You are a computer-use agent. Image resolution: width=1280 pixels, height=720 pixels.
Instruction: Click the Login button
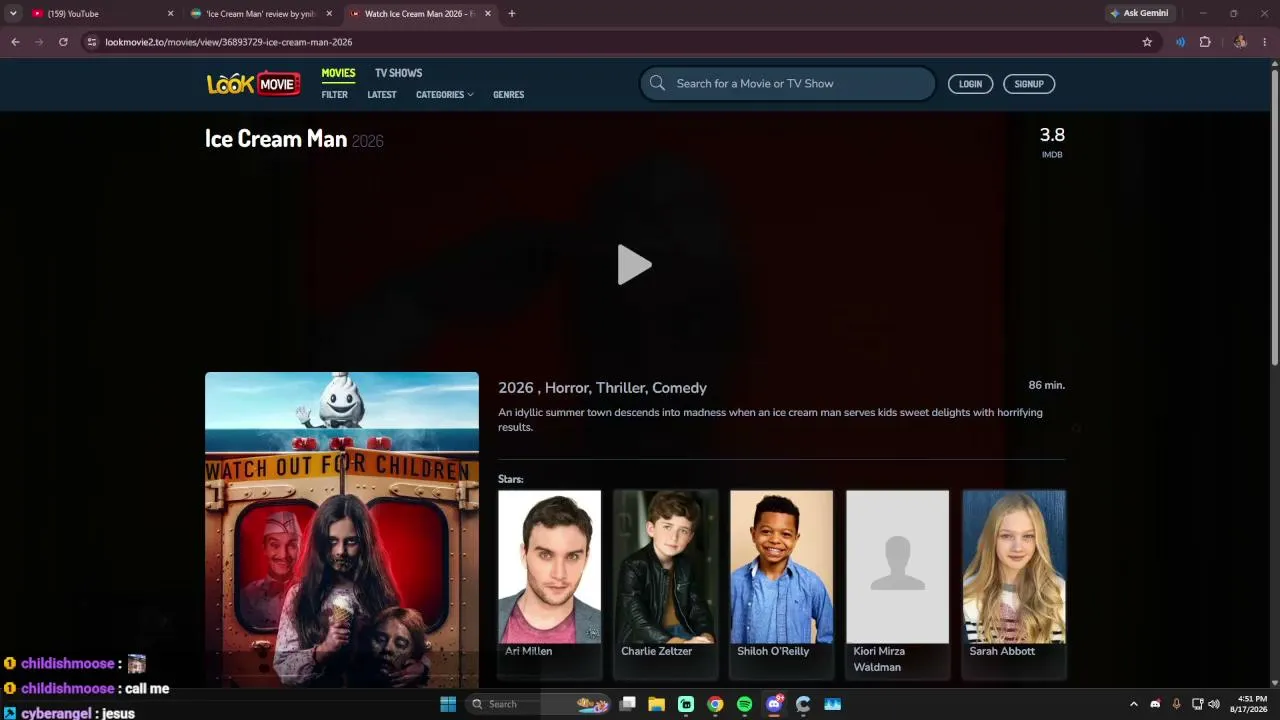(970, 84)
